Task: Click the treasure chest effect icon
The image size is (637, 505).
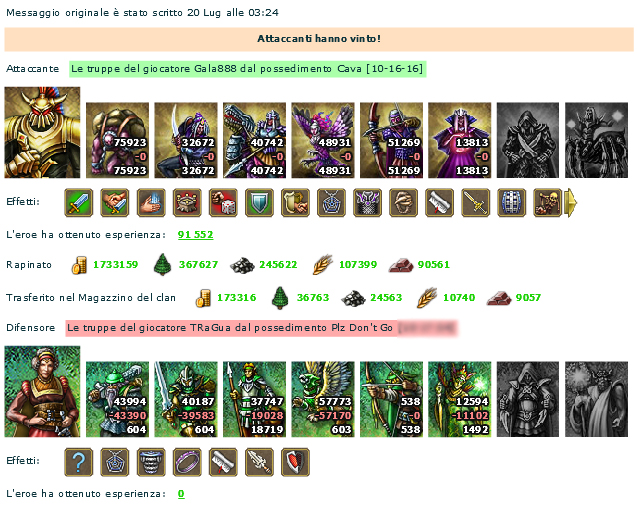Action: pyautogui.click(x=187, y=202)
